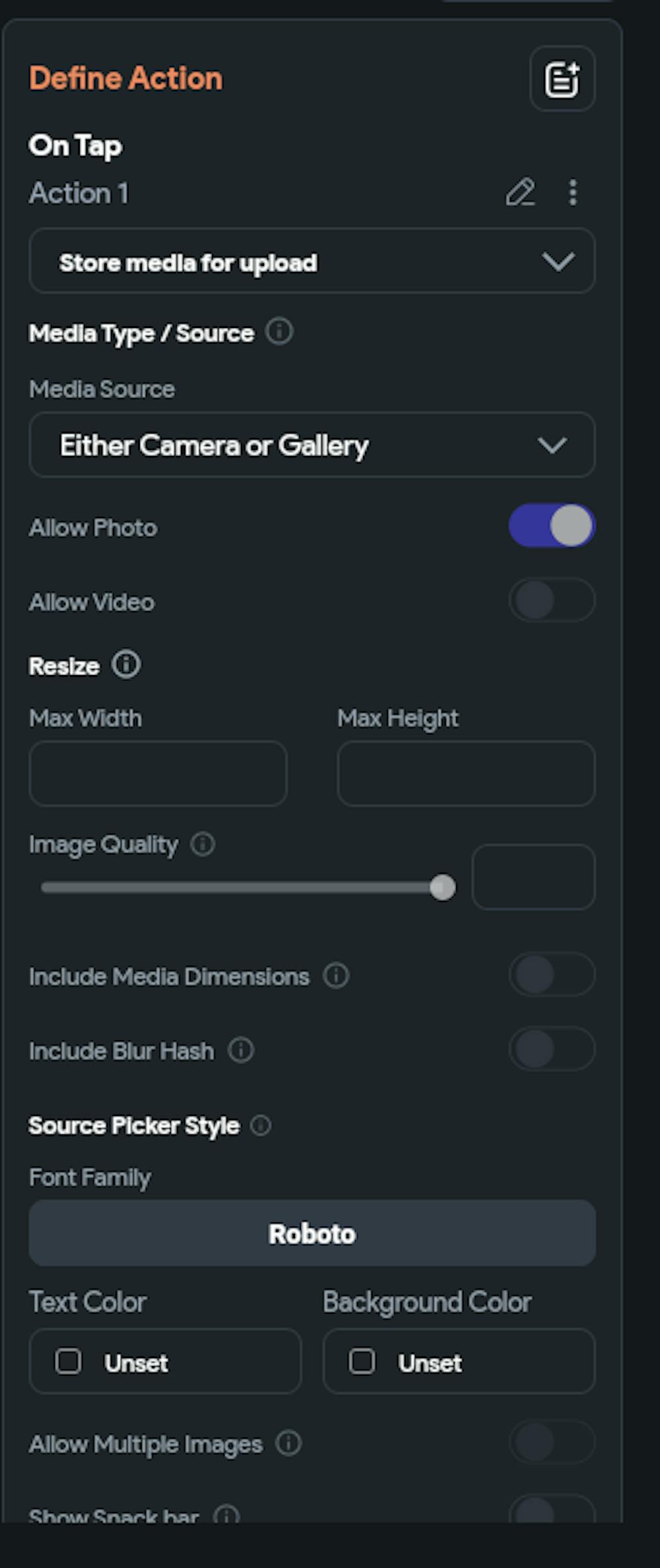The image size is (660, 1568).
Task: Click the Roboto font family button
Action: click(x=312, y=1233)
